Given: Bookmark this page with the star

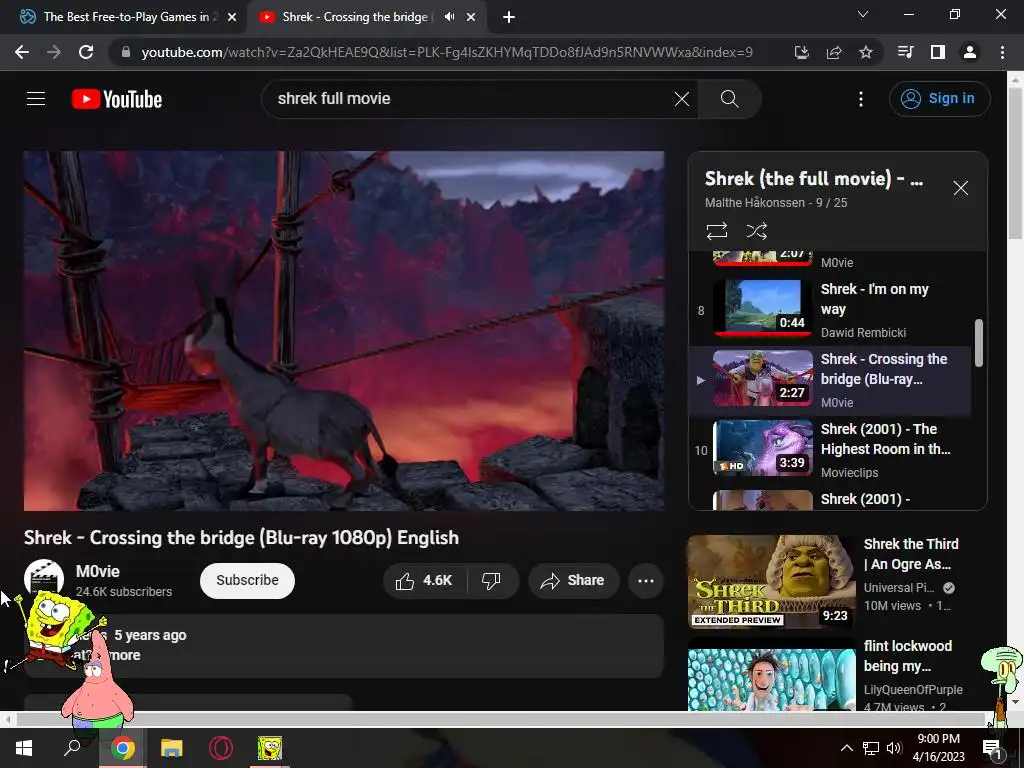Looking at the screenshot, I should (x=865, y=52).
